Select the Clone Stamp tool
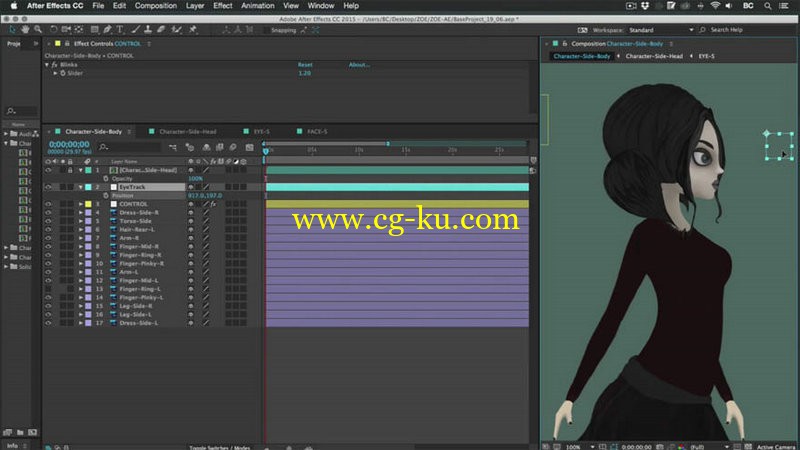Viewport: 800px width, 450px height. click(148, 30)
